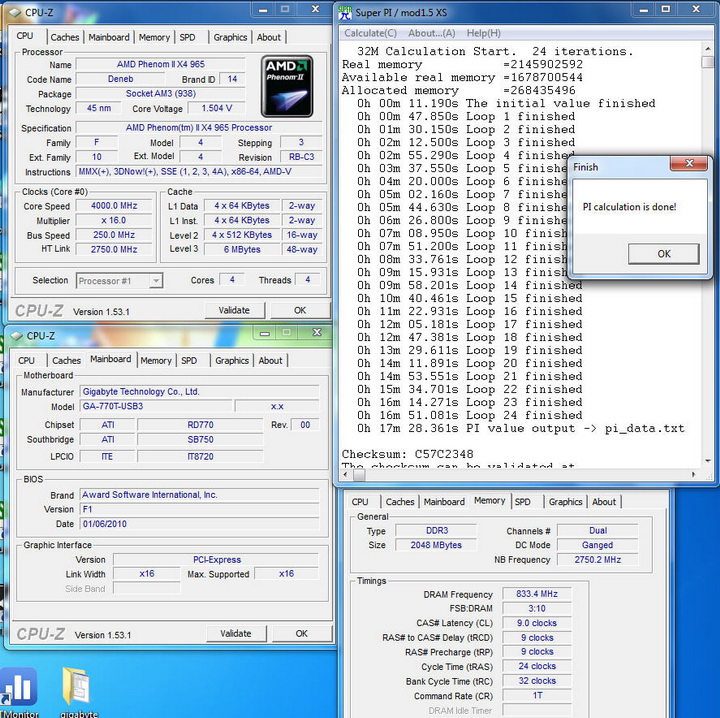Switch to Caches tab in Memory CPU-Z window
The image size is (720, 718).
click(400, 502)
